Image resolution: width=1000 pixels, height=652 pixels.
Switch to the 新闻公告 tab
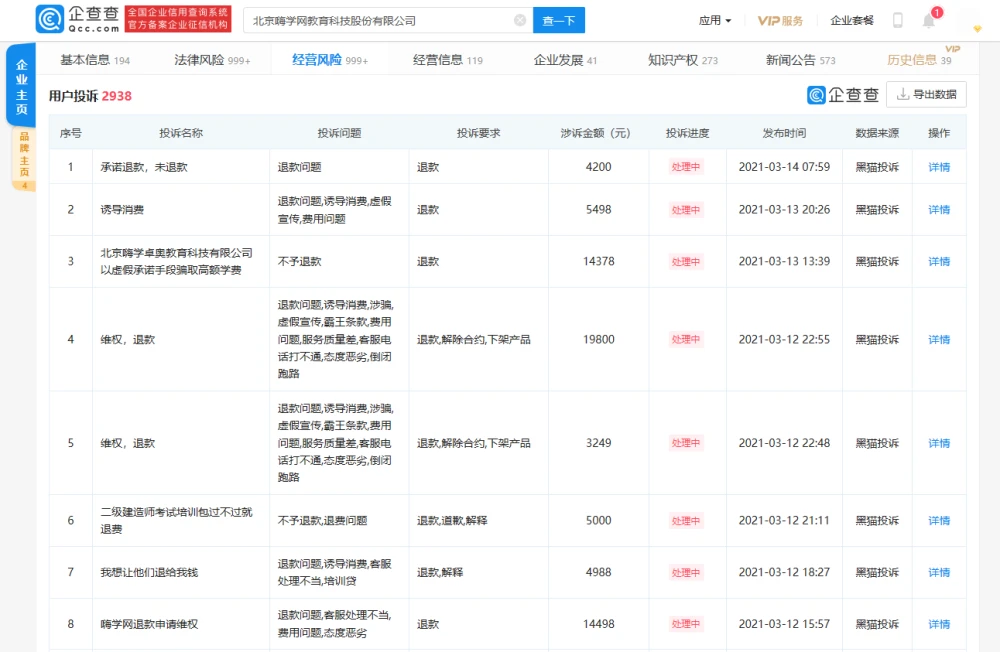pos(800,60)
